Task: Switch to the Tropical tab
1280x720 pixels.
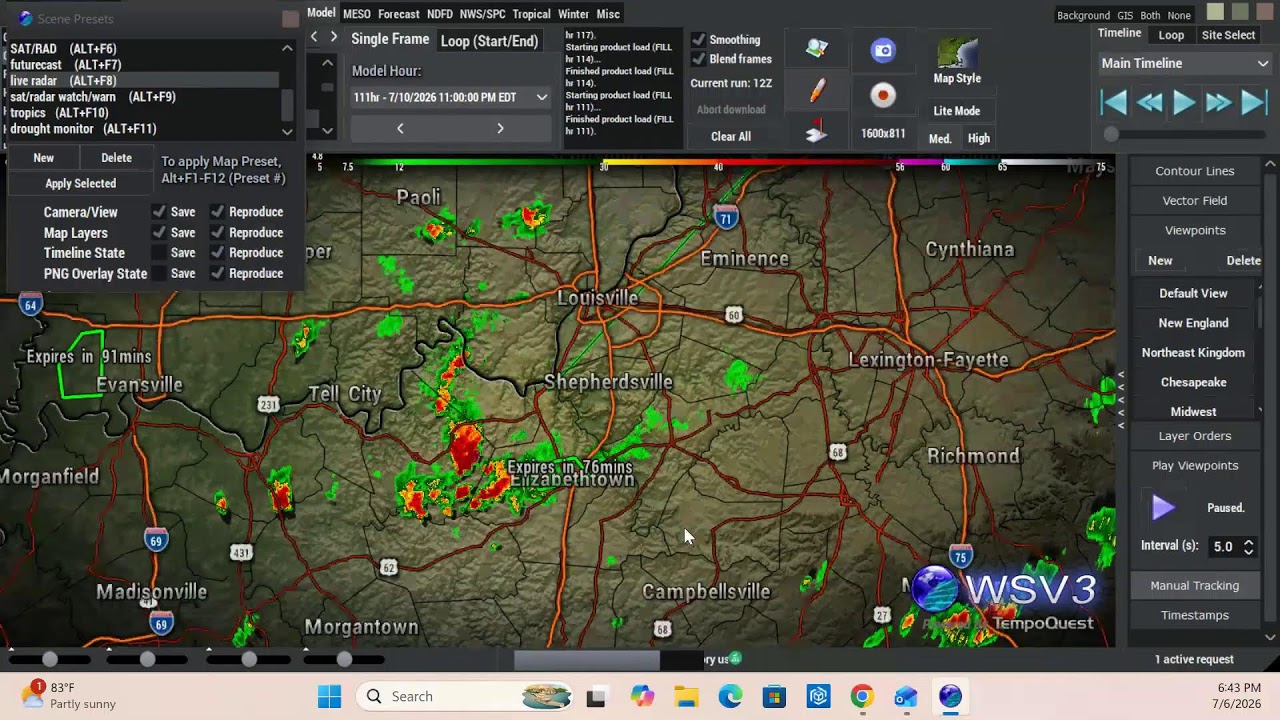Action: [531, 14]
